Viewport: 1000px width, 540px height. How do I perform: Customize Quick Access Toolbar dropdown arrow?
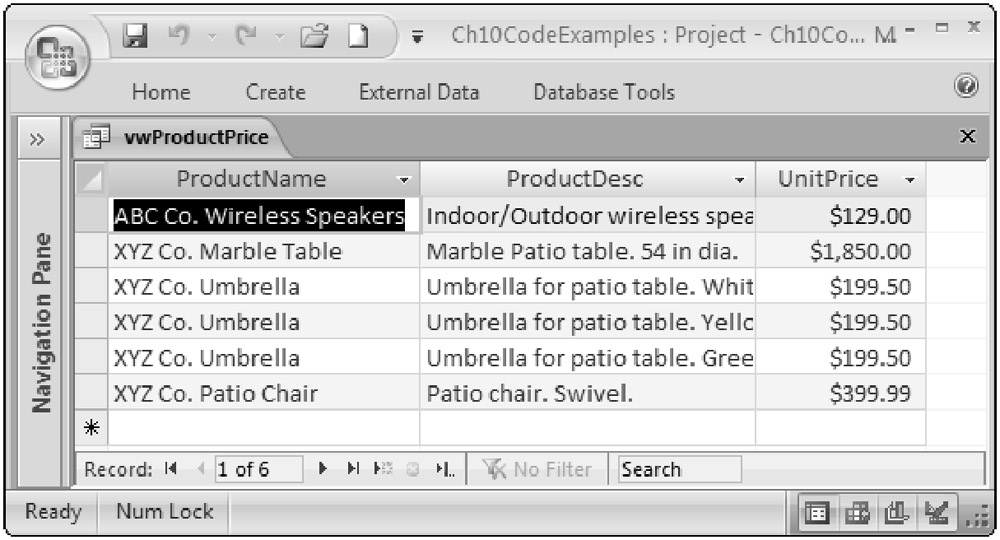pos(417,37)
